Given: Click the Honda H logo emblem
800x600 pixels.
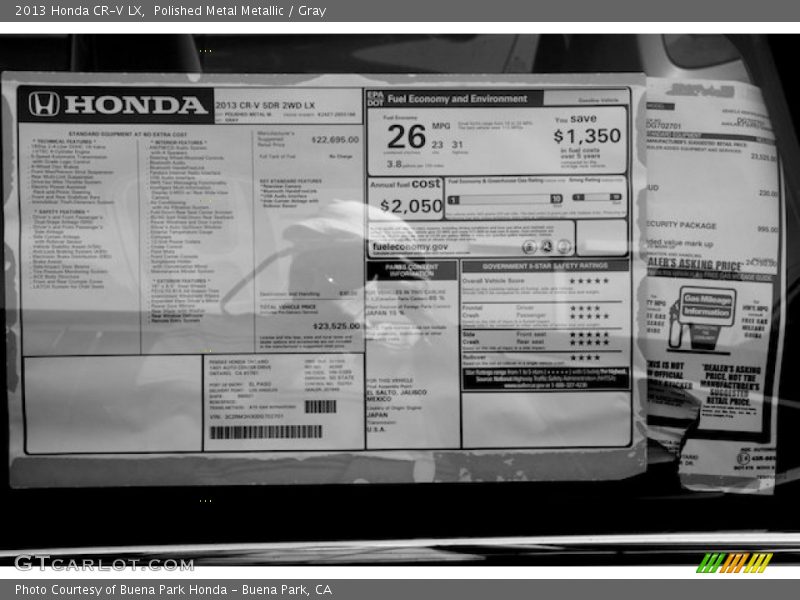Looking at the screenshot, I should click(x=44, y=104).
